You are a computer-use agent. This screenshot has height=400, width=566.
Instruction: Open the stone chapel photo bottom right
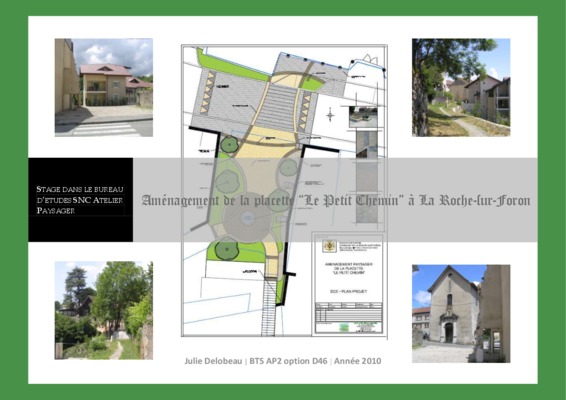461,314
